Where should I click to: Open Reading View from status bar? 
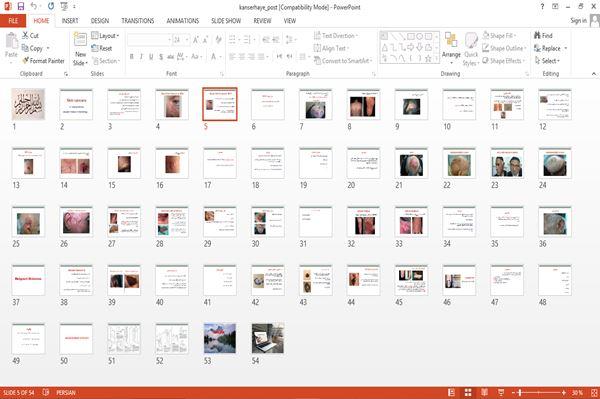[484, 392]
